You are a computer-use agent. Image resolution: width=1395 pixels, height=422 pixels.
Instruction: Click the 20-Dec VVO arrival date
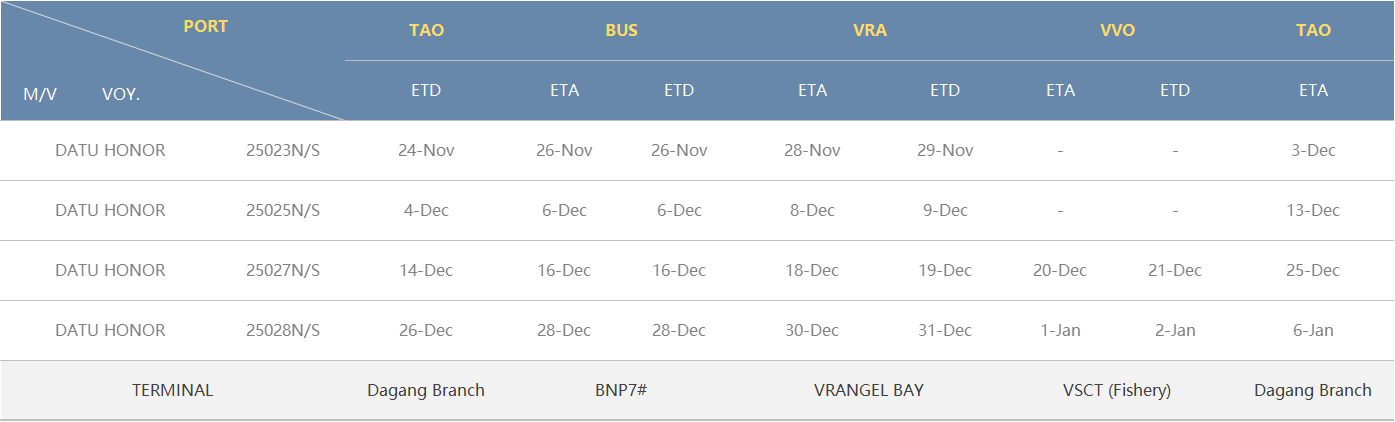(x=1060, y=270)
